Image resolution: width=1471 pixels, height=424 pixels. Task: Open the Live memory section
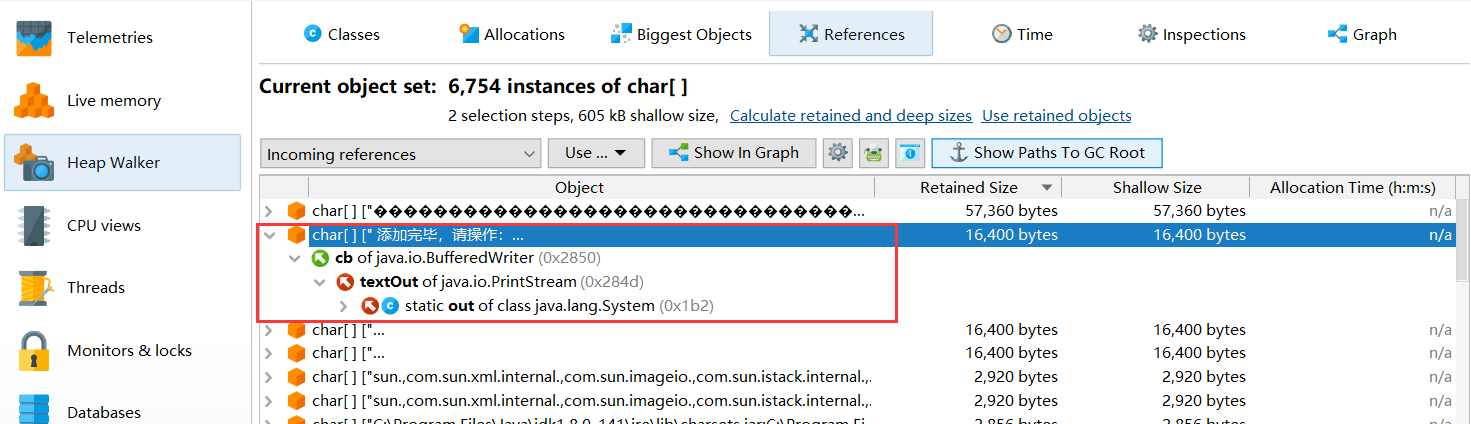pos(122,100)
